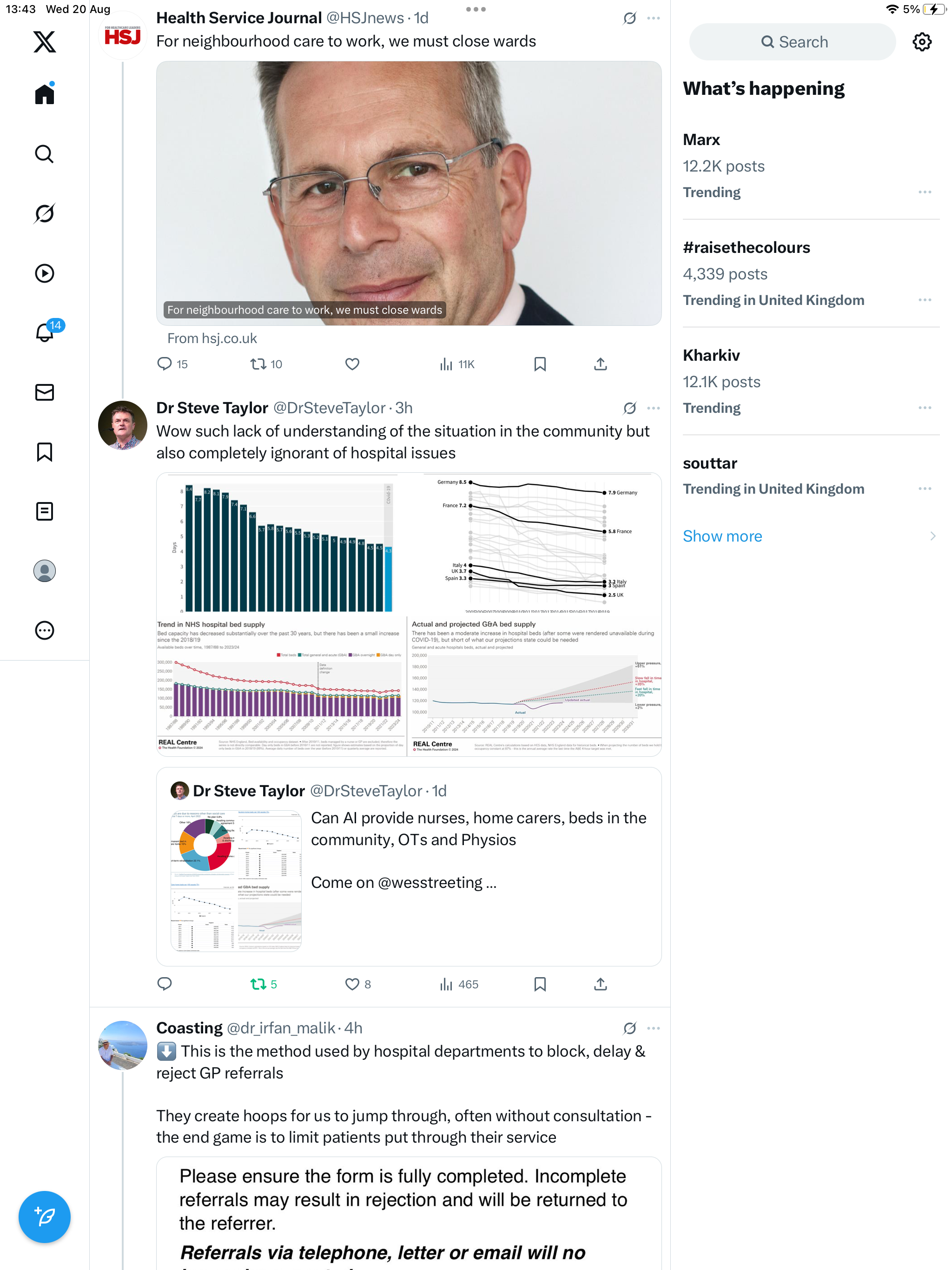Viewport: 952px width, 1270px height.
Task: Open Messages envelope in sidebar
Action: tap(44, 392)
